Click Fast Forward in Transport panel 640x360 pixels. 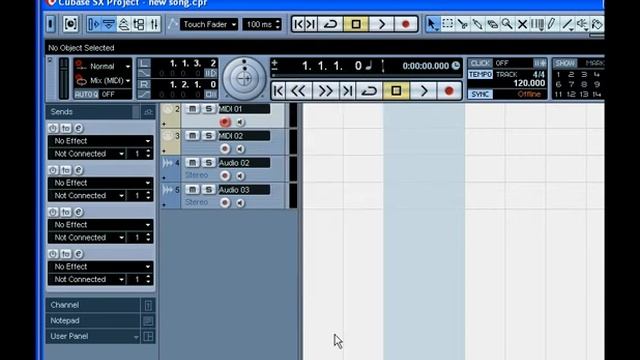tap(325, 91)
